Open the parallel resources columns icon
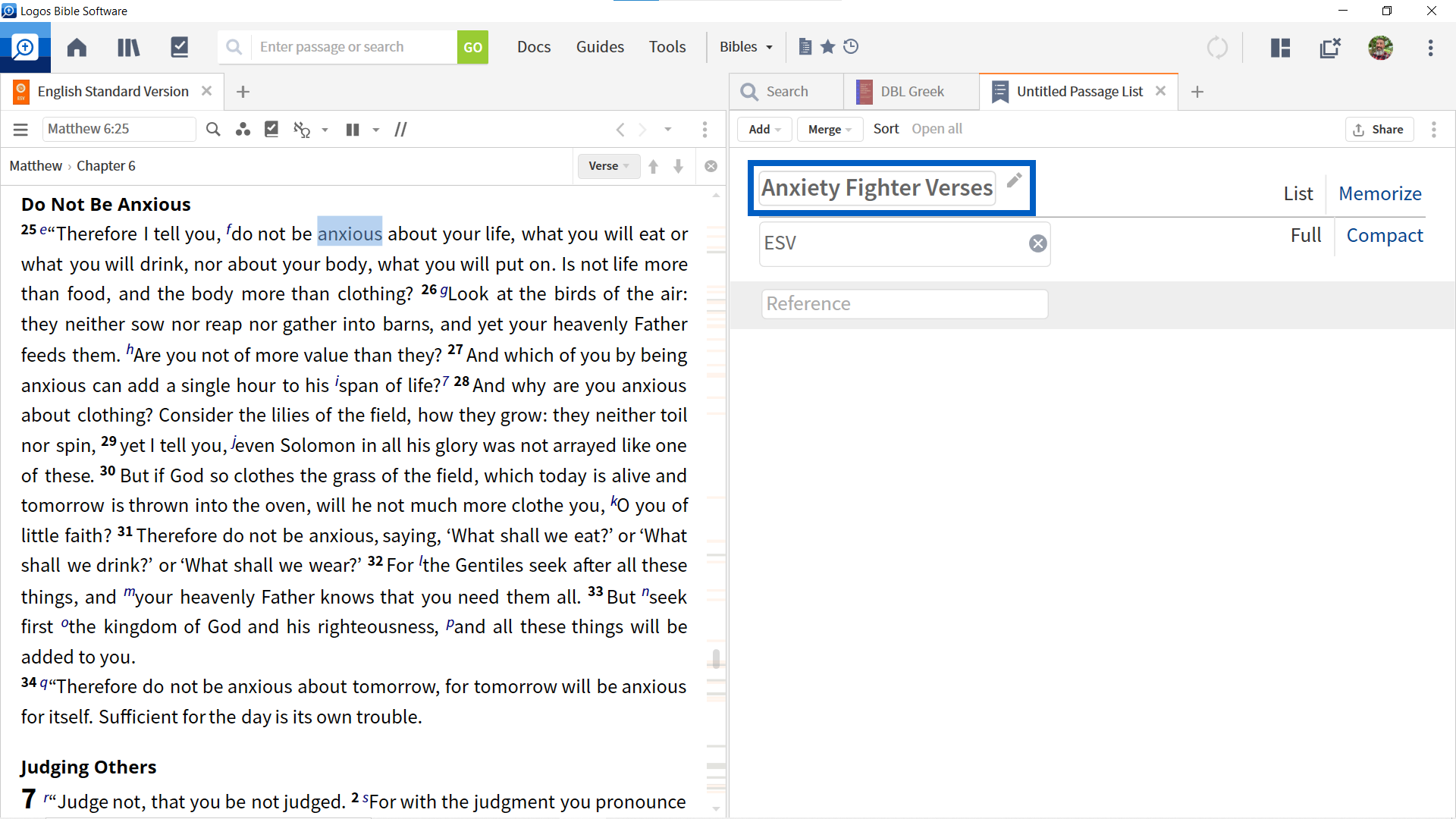The height and width of the screenshot is (819, 1456). [353, 129]
